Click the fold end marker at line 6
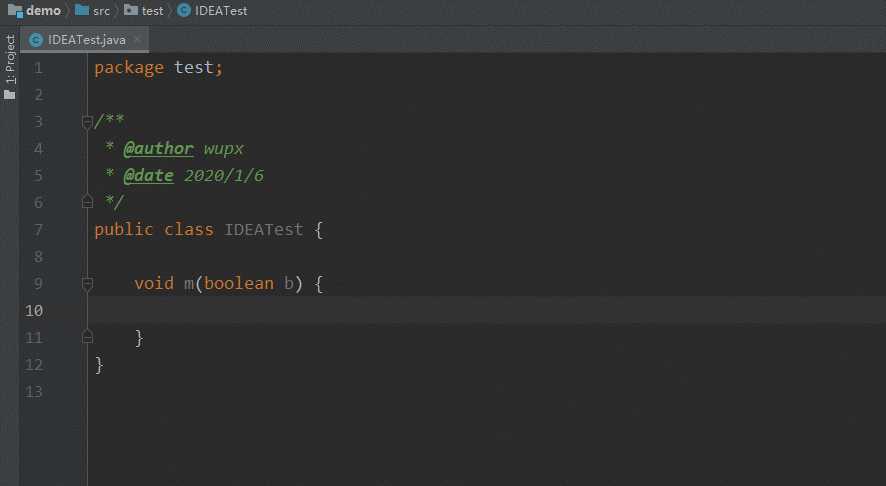Viewport: 886px width, 486px height. click(87, 202)
